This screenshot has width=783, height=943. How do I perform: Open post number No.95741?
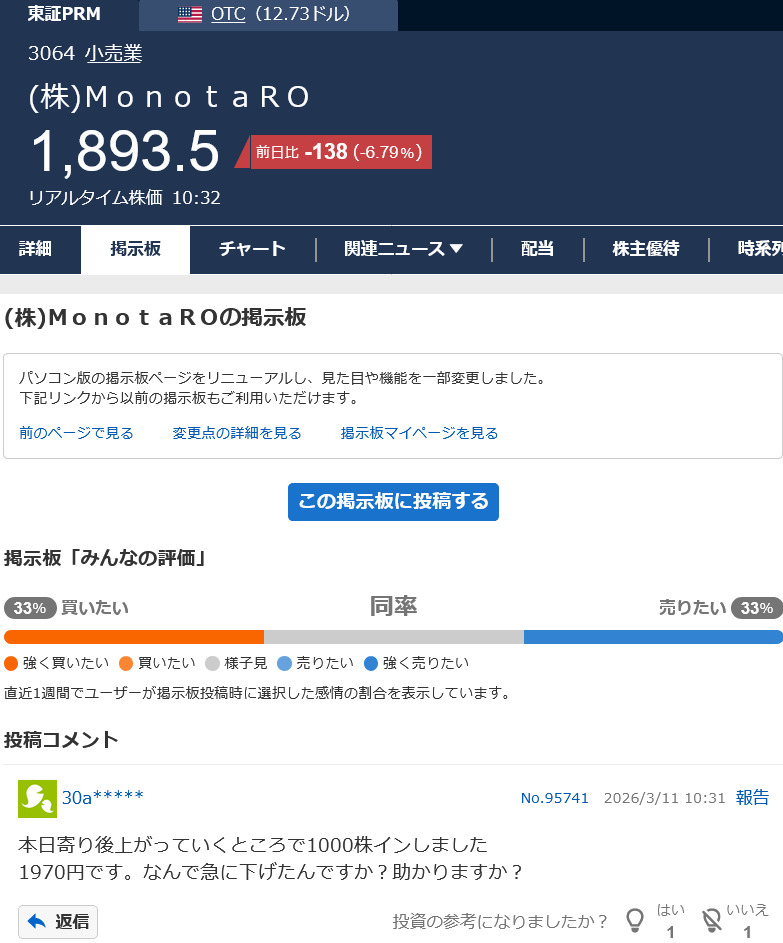point(554,798)
